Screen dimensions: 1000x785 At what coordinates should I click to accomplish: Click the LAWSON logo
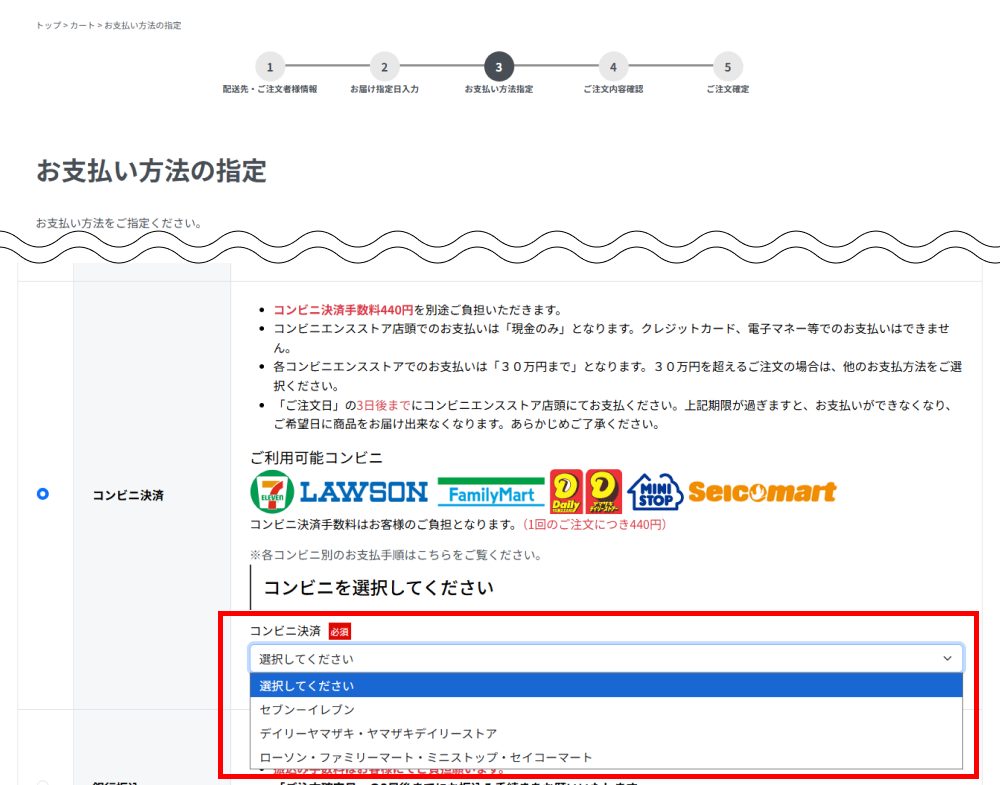[x=364, y=492]
